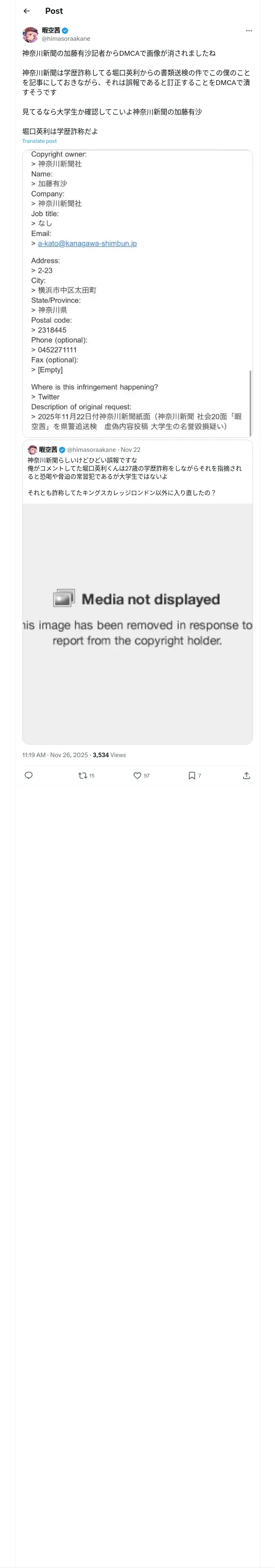Go back using the left arrow

click(27, 11)
